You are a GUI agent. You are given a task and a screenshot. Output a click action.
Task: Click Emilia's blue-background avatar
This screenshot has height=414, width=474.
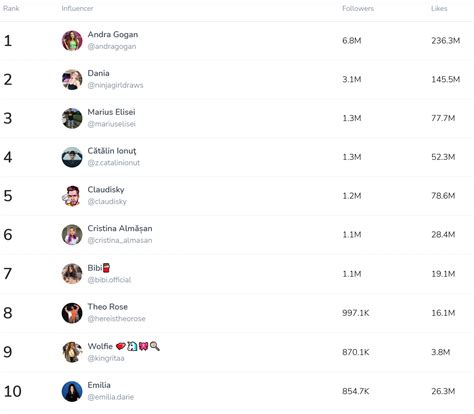coord(72,391)
